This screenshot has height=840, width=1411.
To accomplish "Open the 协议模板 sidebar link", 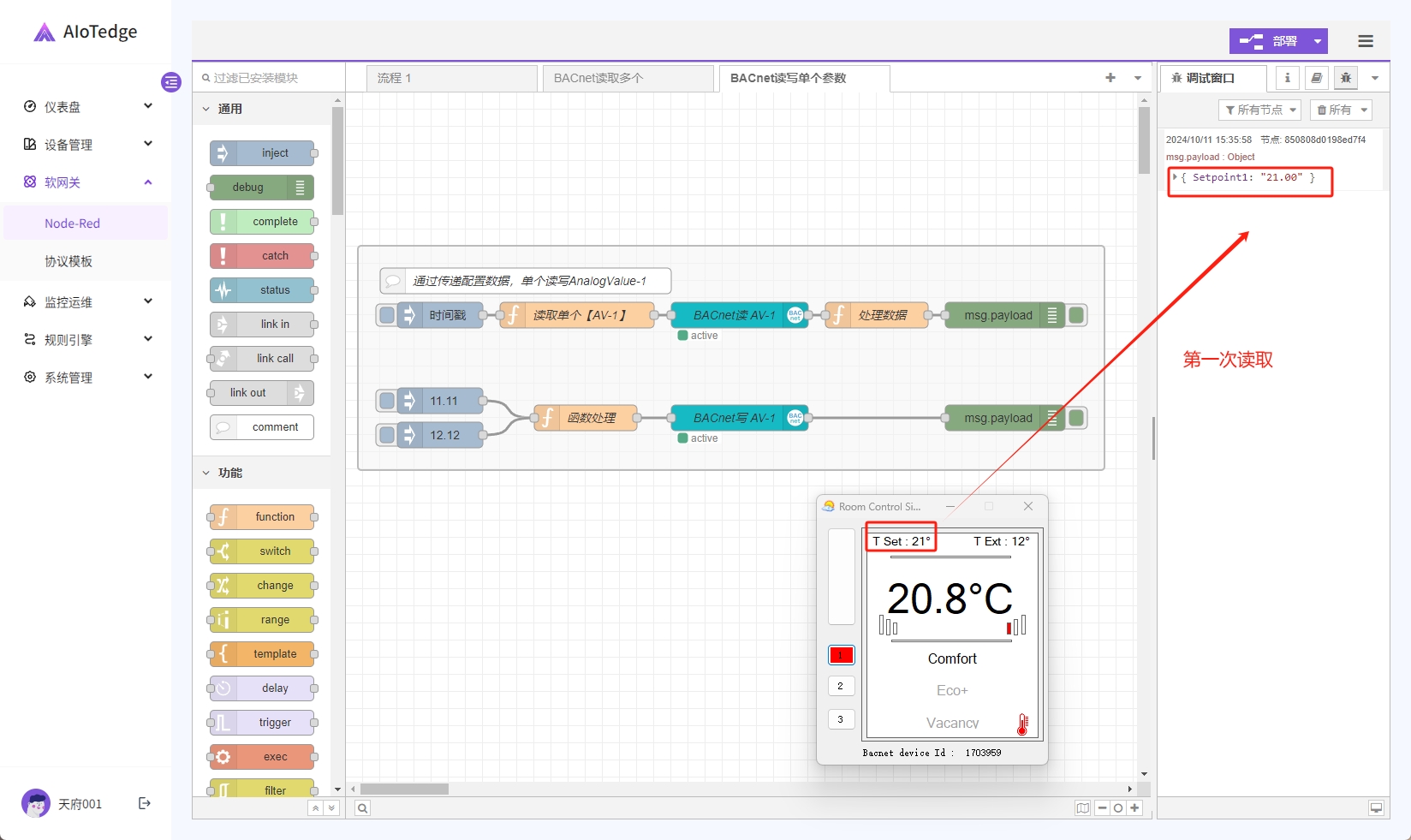I will (68, 261).
